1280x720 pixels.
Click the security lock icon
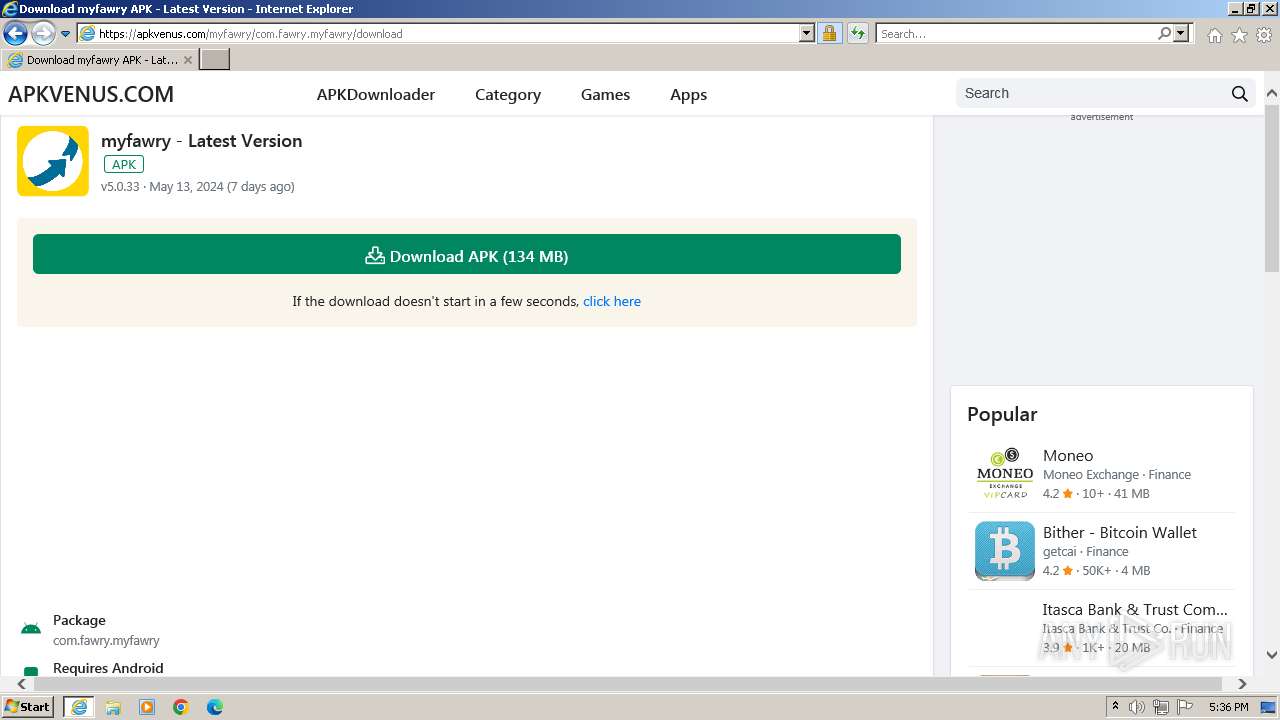[829, 33]
